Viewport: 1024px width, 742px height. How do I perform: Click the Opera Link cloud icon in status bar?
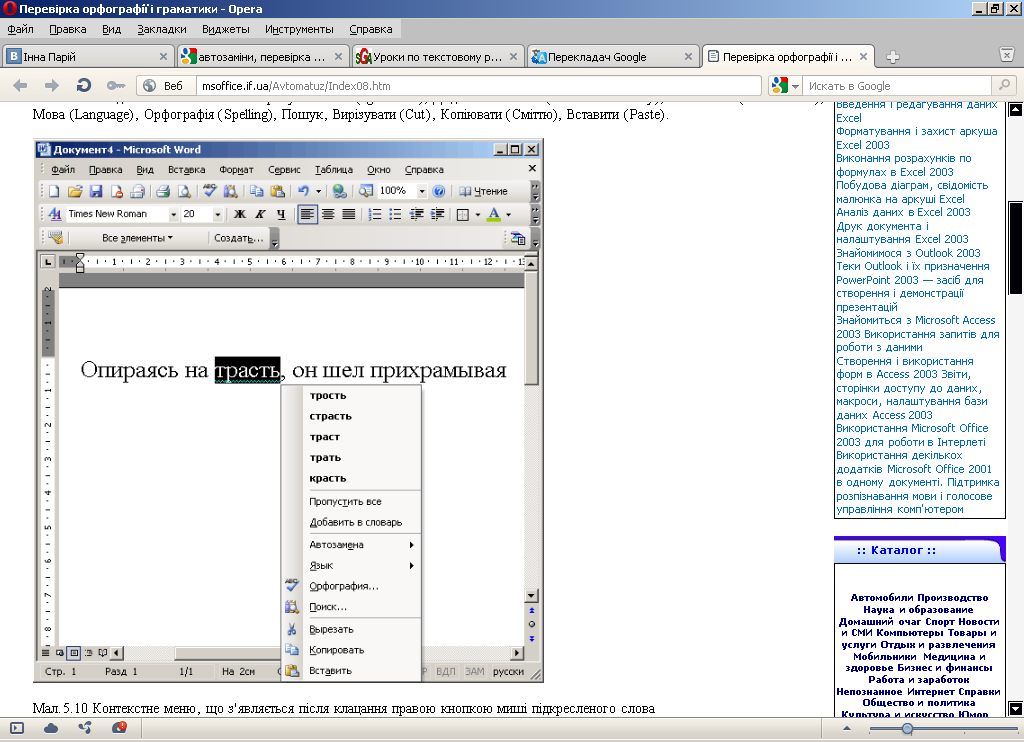pyautogui.click(x=51, y=728)
